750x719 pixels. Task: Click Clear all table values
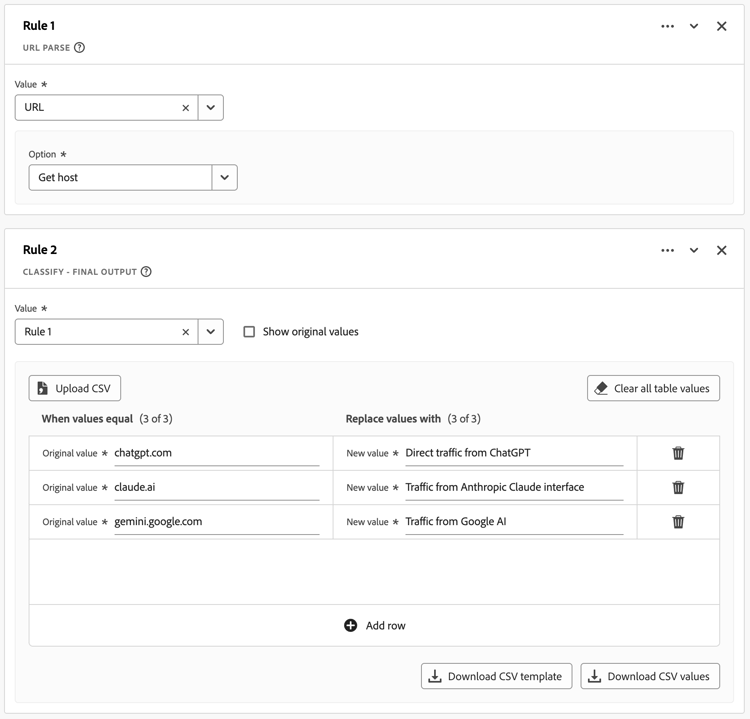[653, 388]
